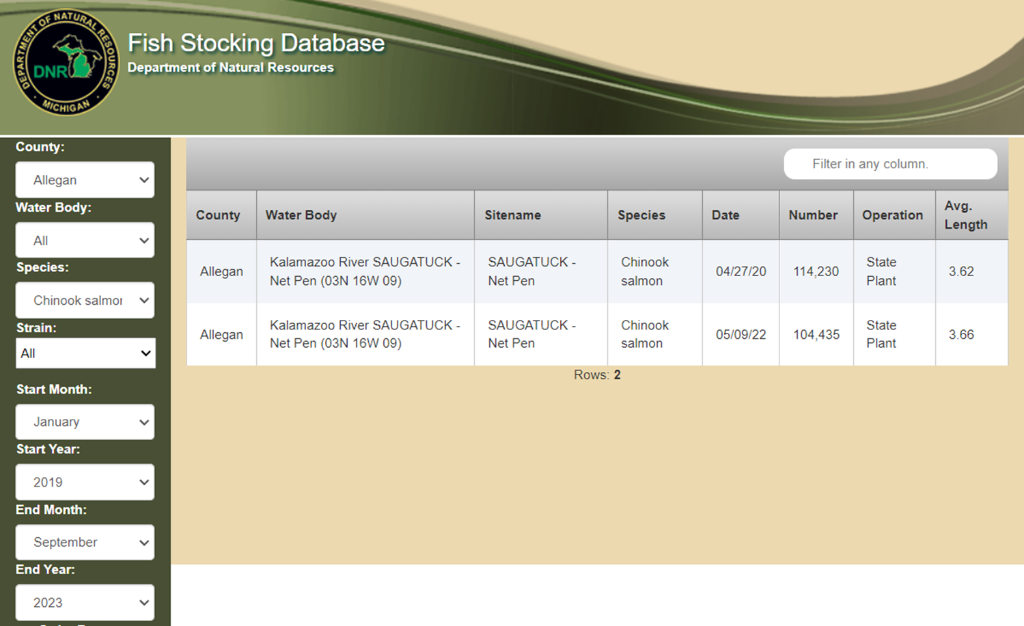This screenshot has width=1024, height=626.
Task: Sort results by Species column header
Action: (641, 215)
